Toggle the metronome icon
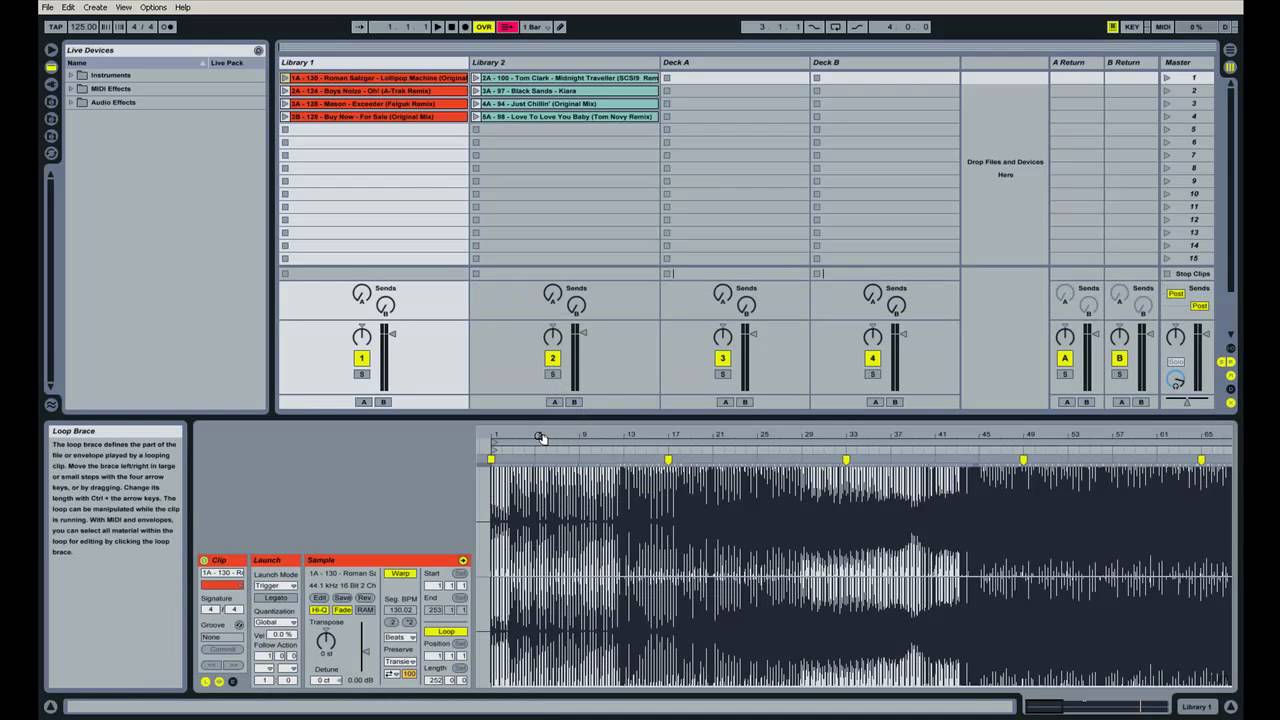The height and width of the screenshot is (720, 1280). pyautogui.click(x=167, y=27)
